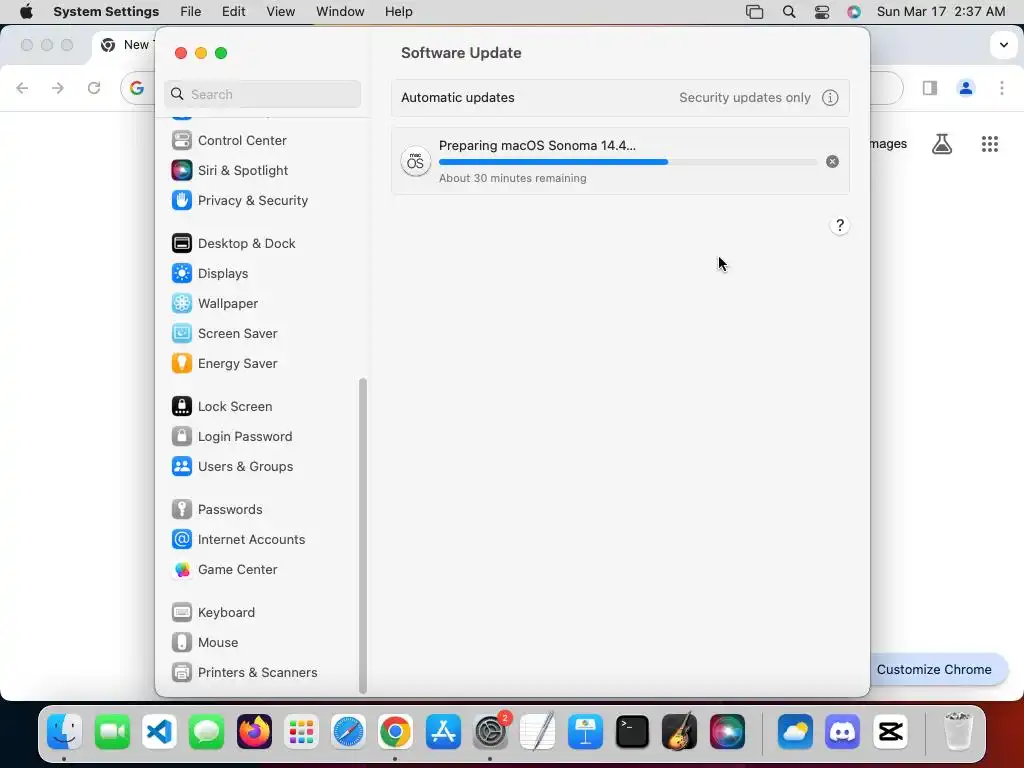The image size is (1024, 768).
Task: Open the Help menu
Action: (x=398, y=12)
